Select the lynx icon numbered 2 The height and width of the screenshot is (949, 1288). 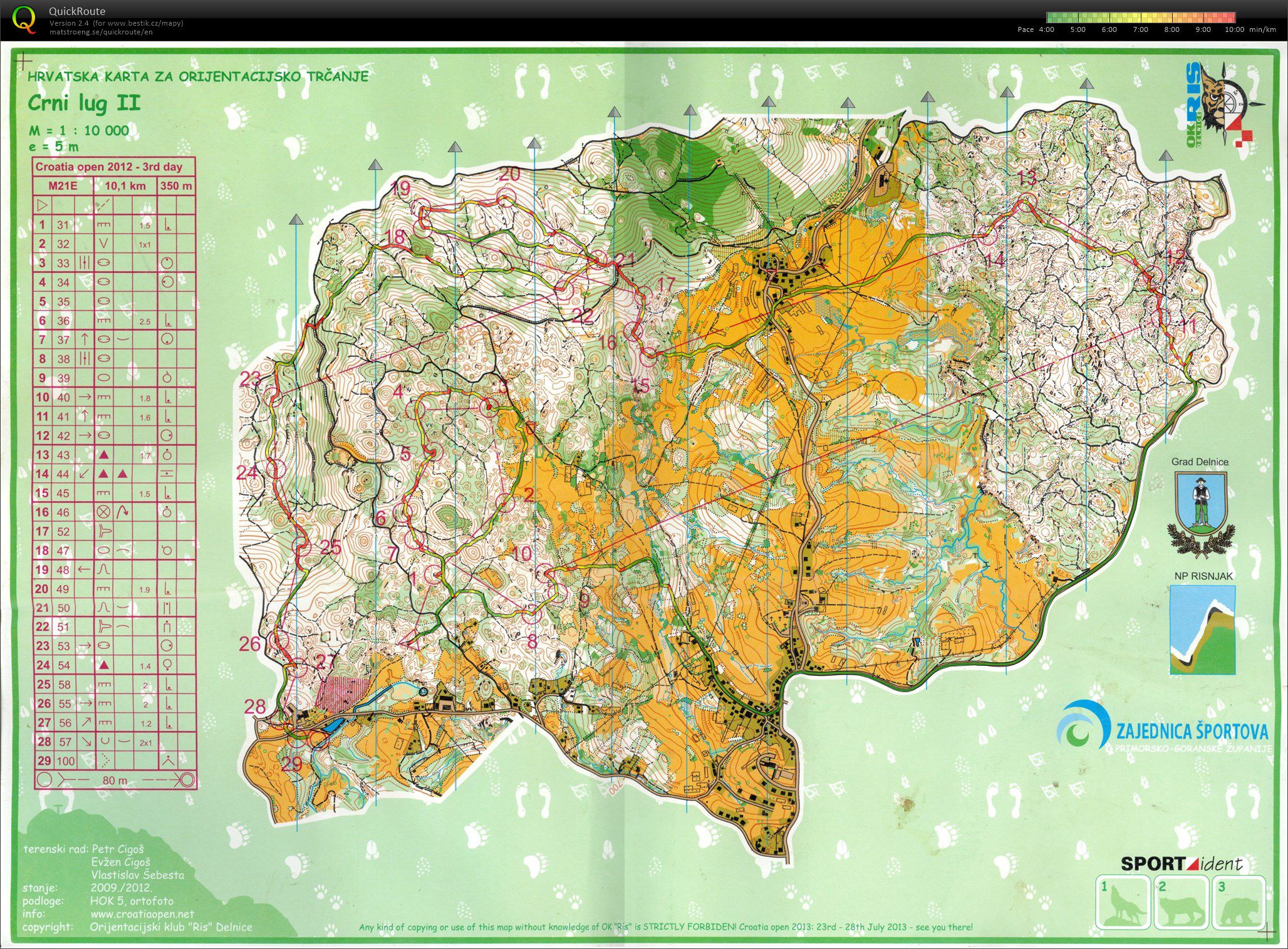1181,903
